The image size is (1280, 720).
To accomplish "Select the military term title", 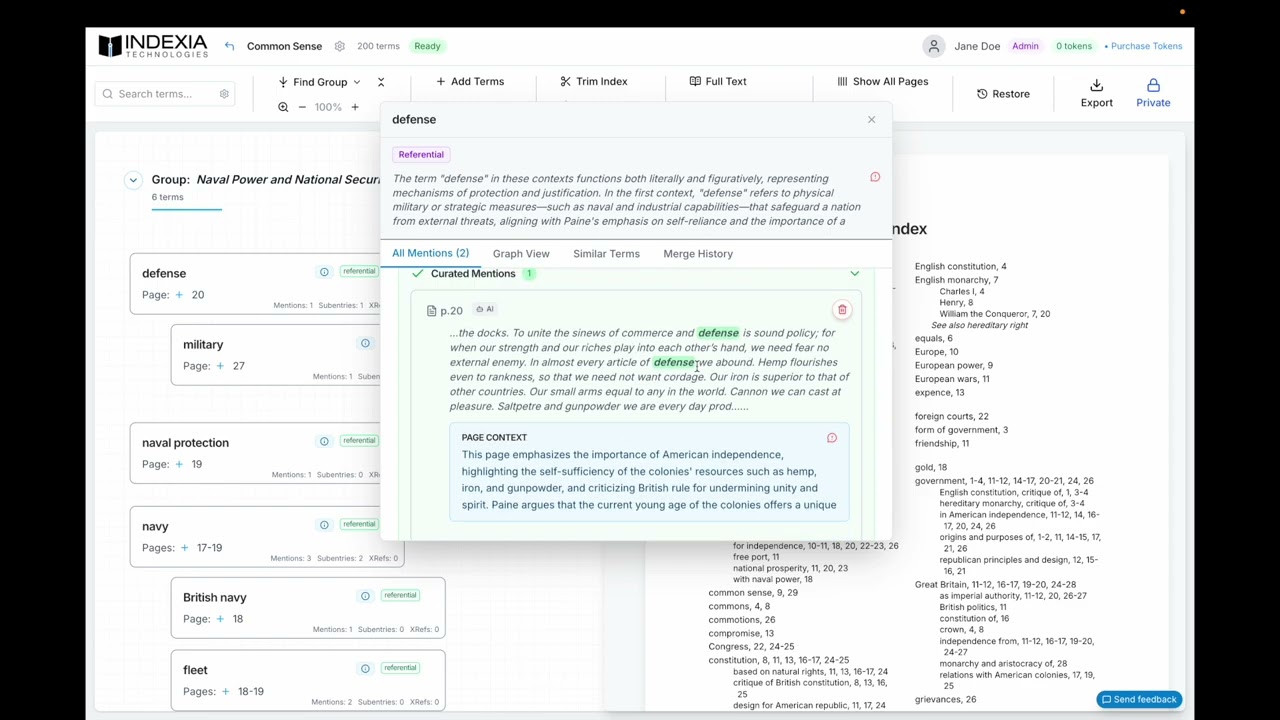I will [x=203, y=345].
